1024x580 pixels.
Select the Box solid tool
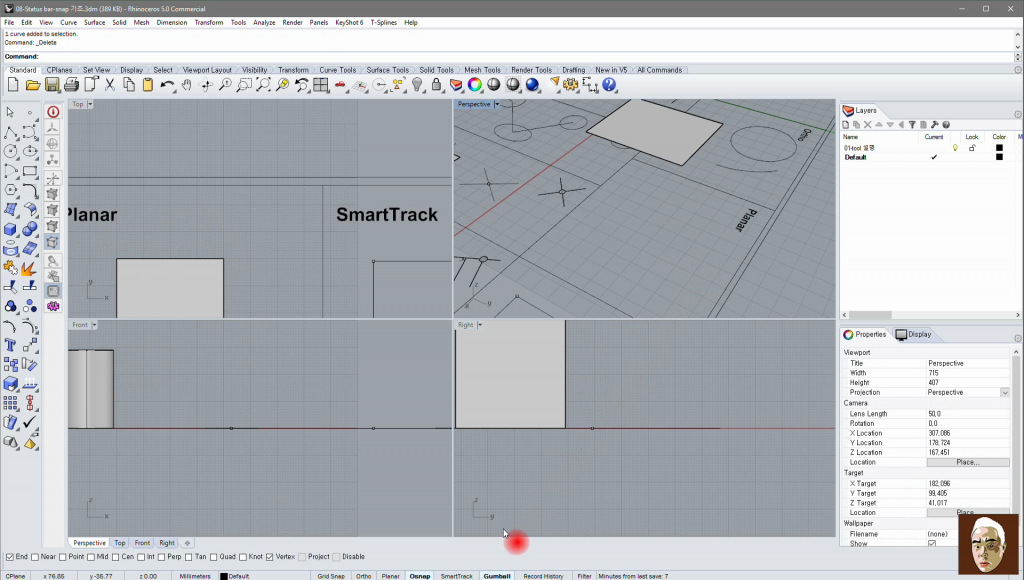click(10, 229)
